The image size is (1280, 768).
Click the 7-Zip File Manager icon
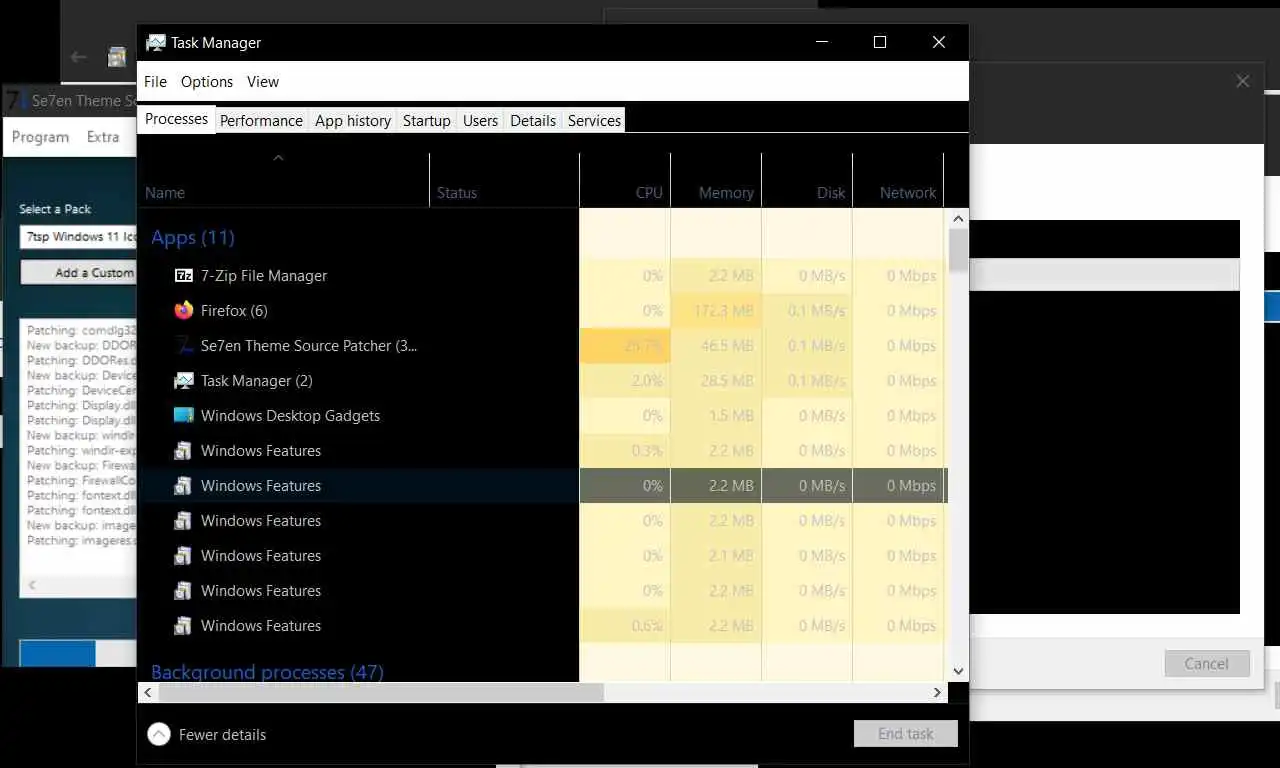click(x=183, y=276)
